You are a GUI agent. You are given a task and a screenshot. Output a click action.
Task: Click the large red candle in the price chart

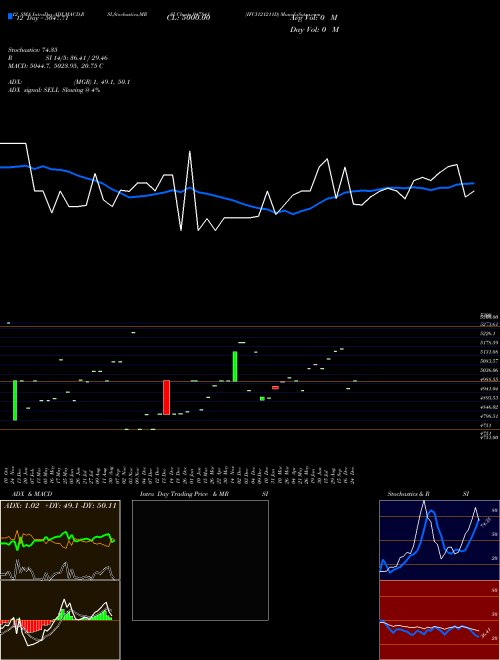(x=167, y=397)
